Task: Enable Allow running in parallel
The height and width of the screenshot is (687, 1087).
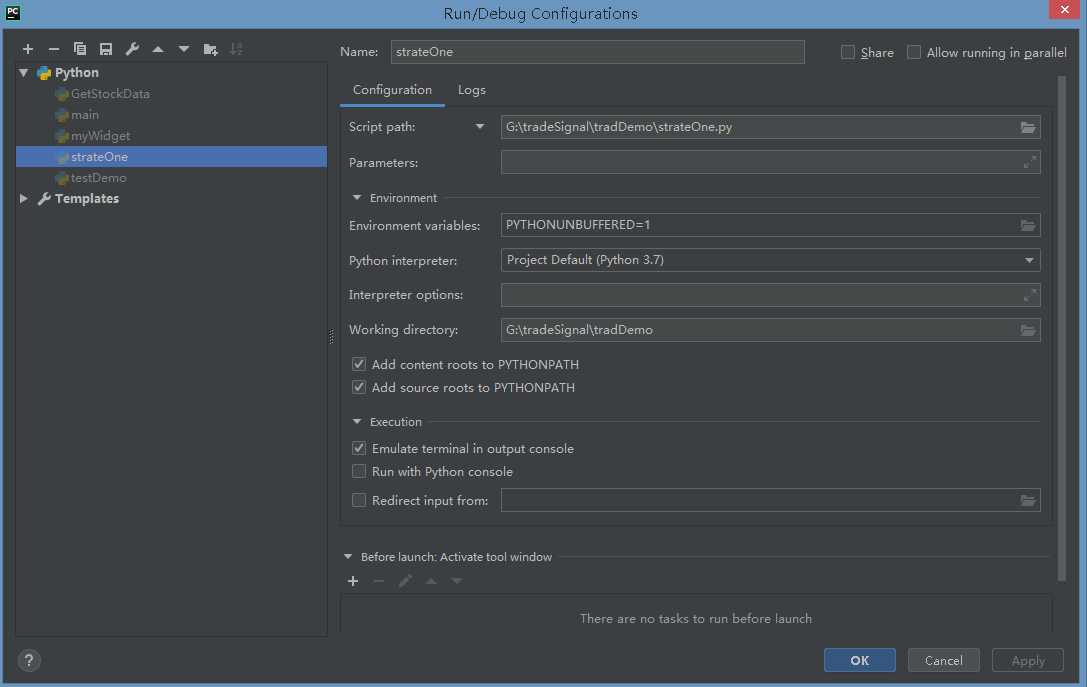Action: coord(914,52)
